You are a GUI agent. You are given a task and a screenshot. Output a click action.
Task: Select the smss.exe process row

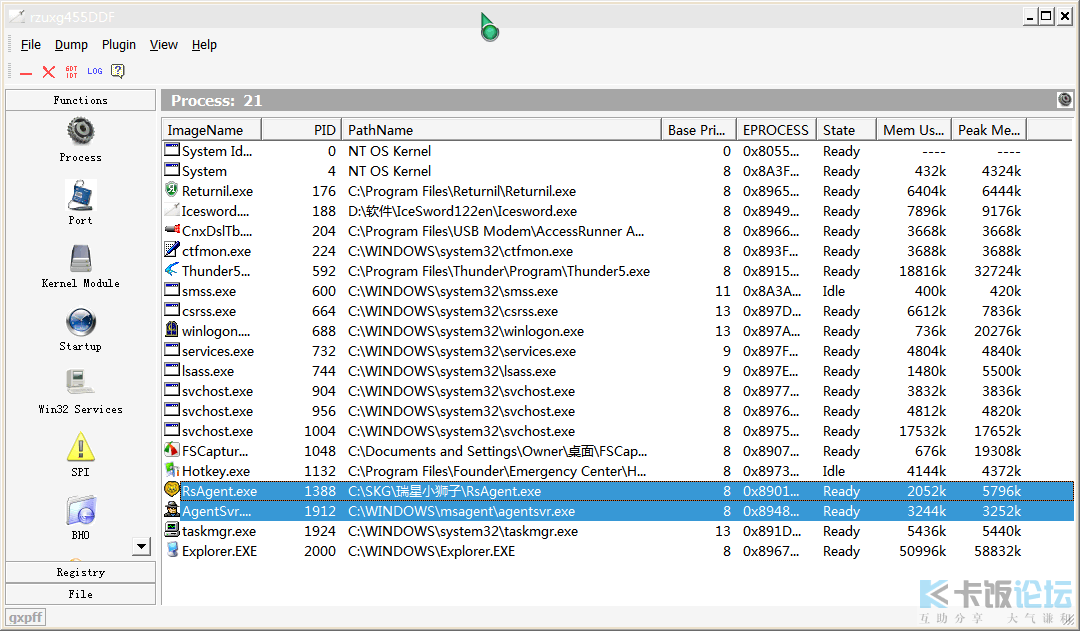pyautogui.click(x=618, y=291)
